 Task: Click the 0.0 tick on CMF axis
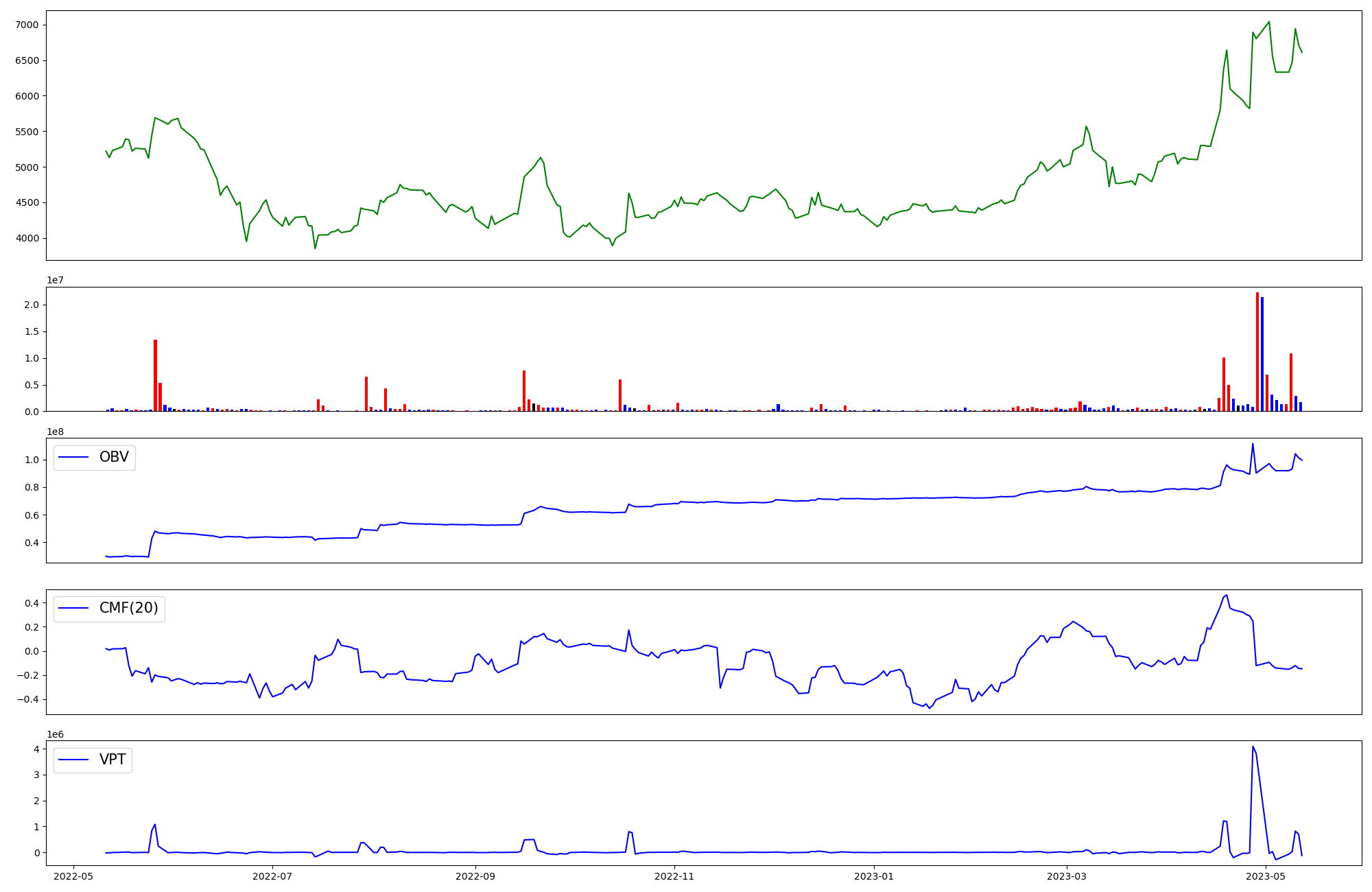[x=32, y=651]
